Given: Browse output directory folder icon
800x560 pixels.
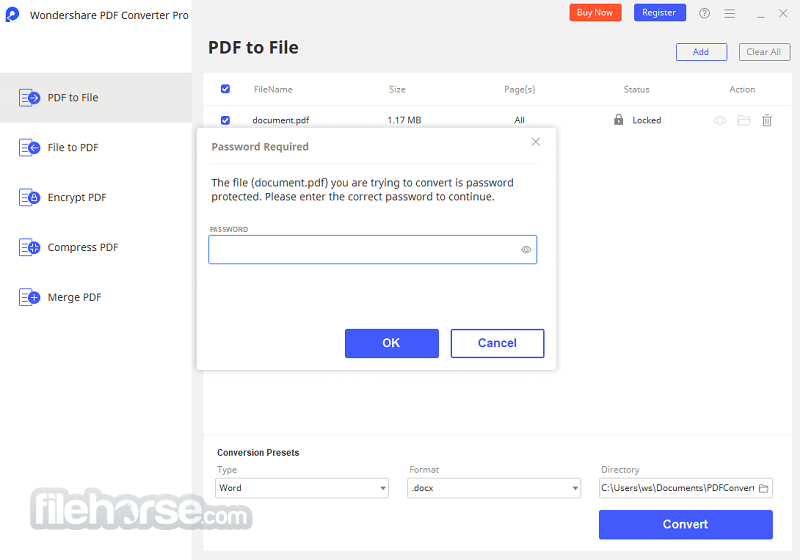Looking at the screenshot, I should tap(764, 488).
